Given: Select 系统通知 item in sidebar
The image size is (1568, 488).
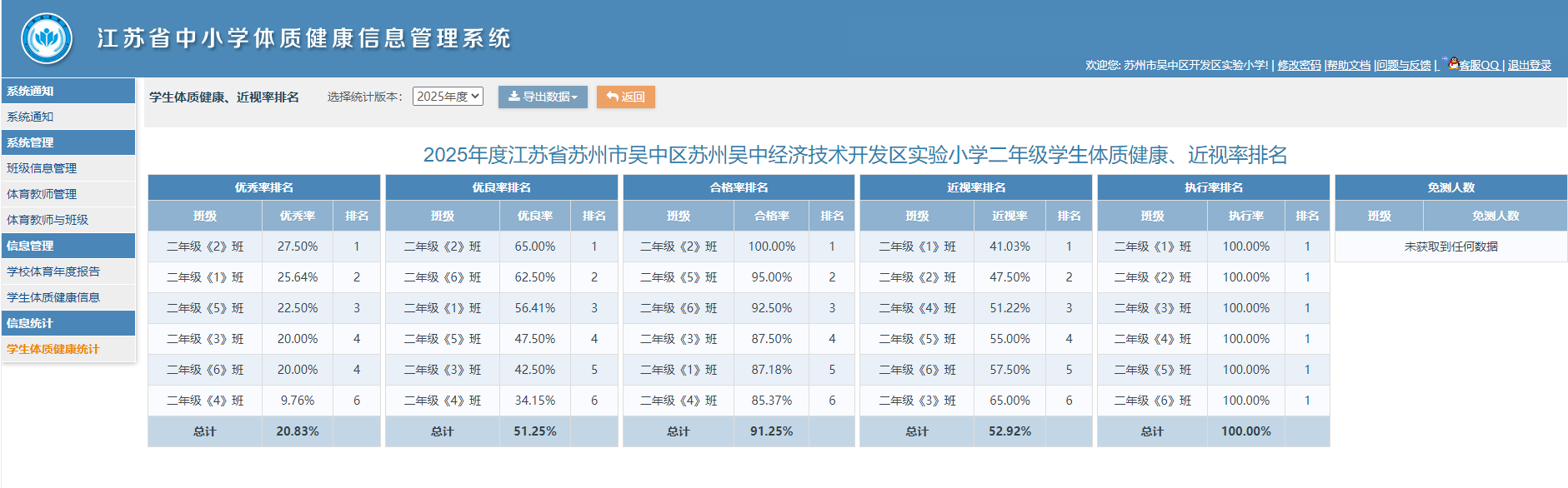Looking at the screenshot, I should coord(30,117).
